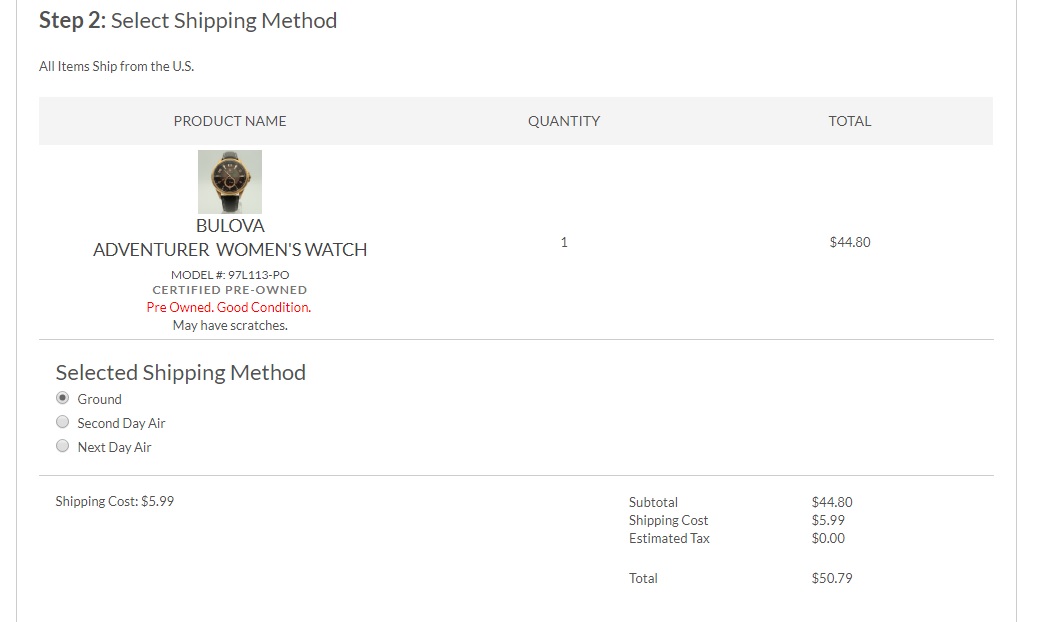This screenshot has height=622, width=1052.
Task: Open the ADVENTURER WOMEN'S WATCH product title
Action: [230, 250]
